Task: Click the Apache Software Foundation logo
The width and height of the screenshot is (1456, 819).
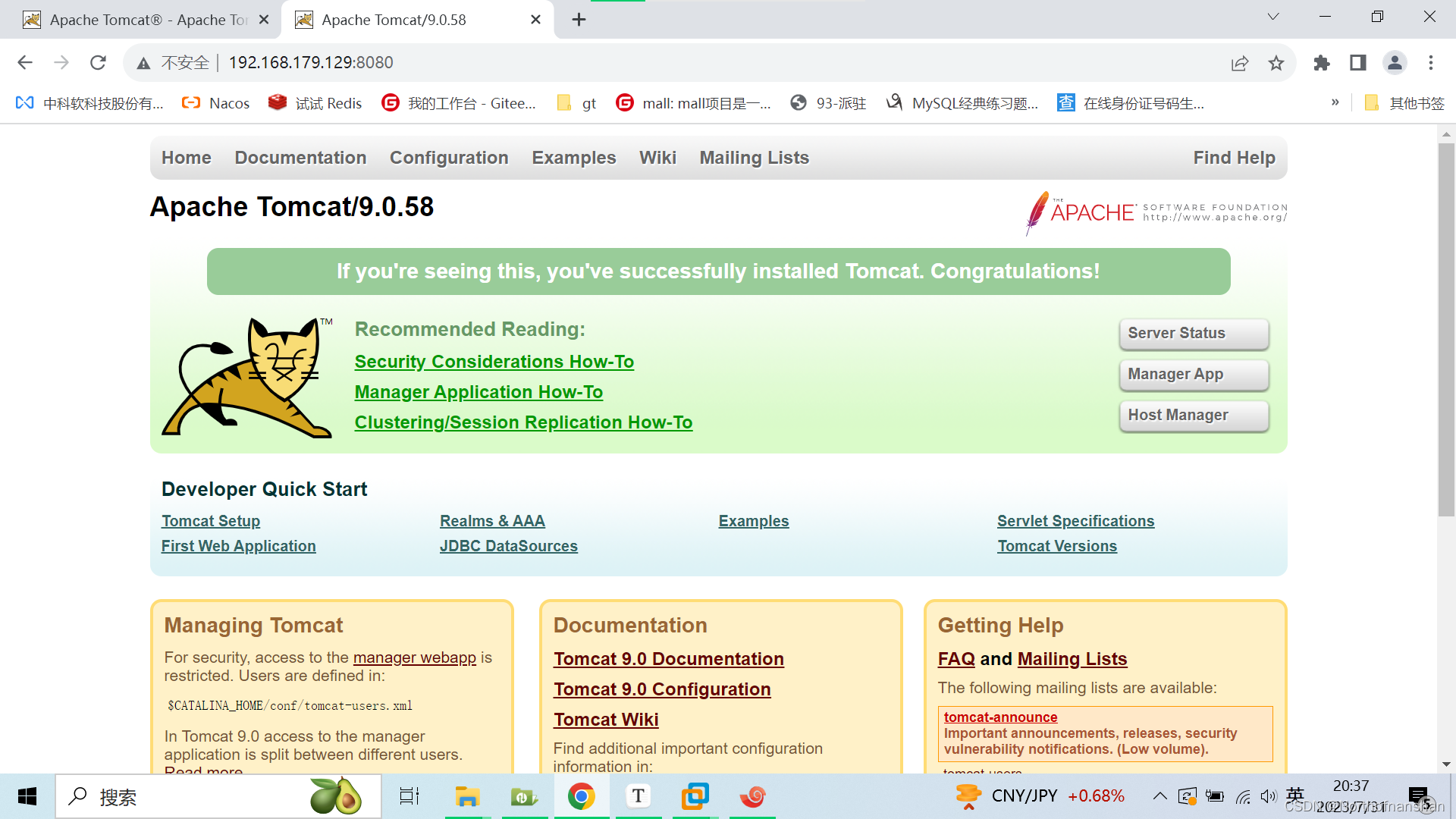Action: click(x=1156, y=213)
